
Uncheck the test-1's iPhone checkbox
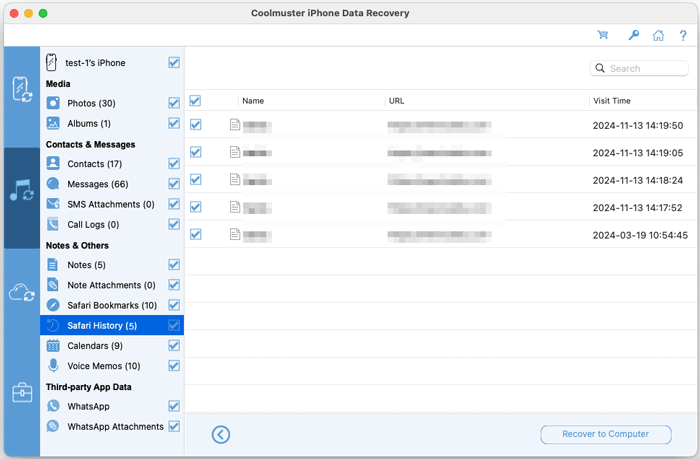tap(174, 63)
